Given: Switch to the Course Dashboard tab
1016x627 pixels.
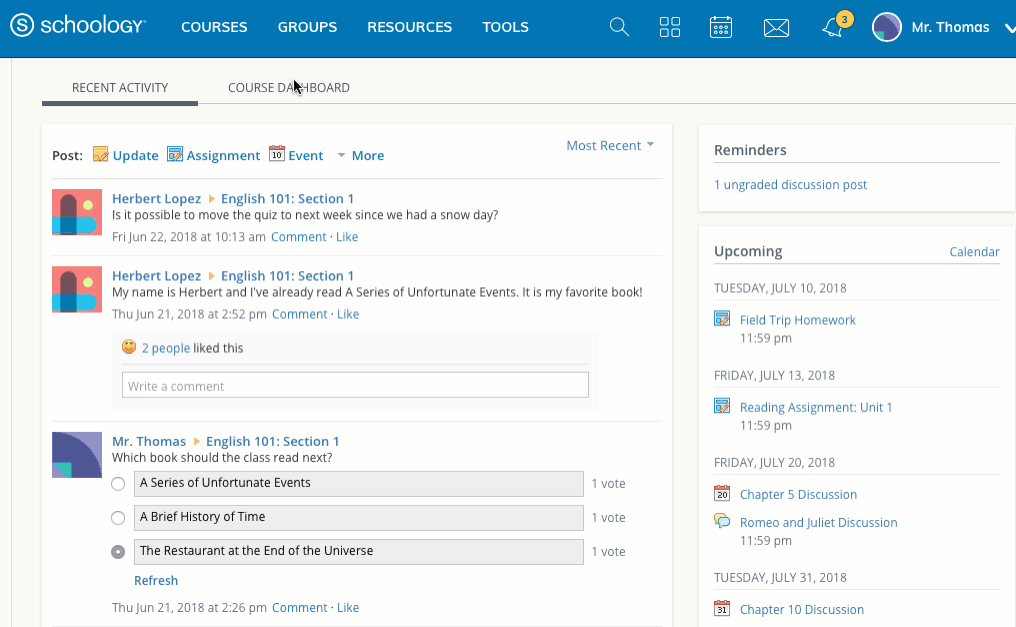Looking at the screenshot, I should click(288, 88).
